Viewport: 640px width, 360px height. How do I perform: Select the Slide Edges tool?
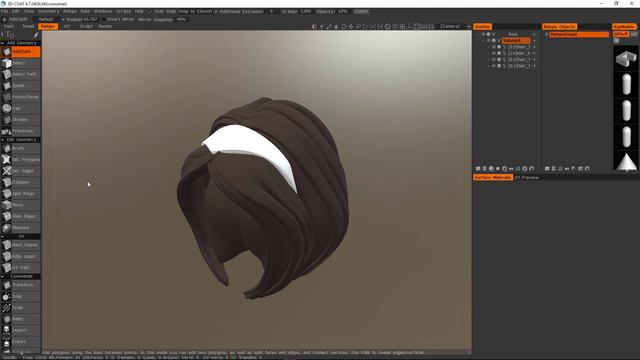coord(20,216)
